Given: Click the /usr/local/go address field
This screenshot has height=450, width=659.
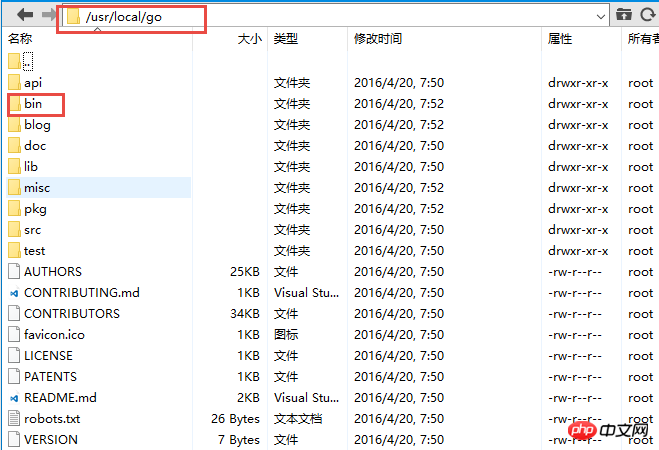Looking at the screenshot, I should point(335,16).
